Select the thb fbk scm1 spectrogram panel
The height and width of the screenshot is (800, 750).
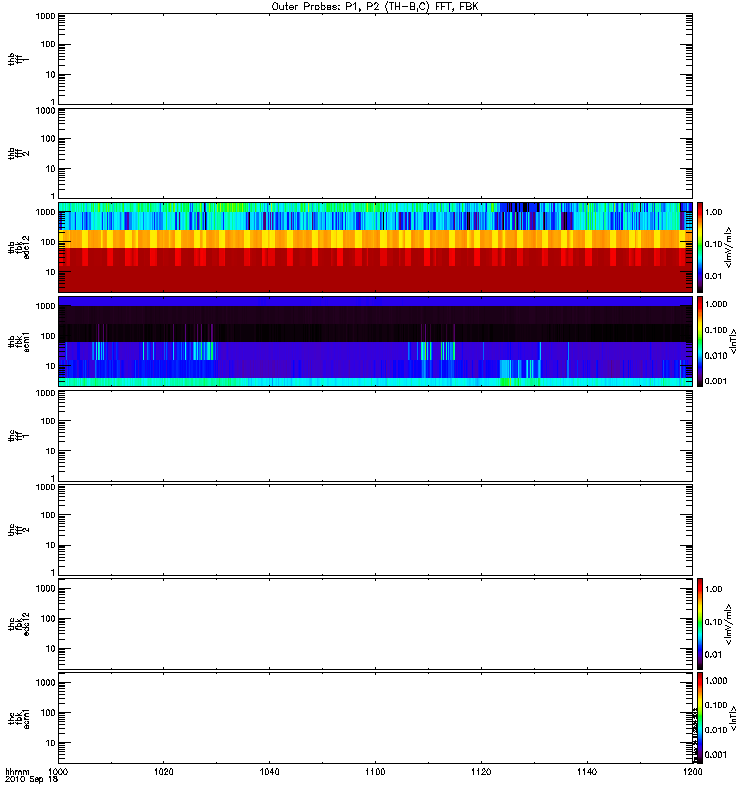[375, 341]
